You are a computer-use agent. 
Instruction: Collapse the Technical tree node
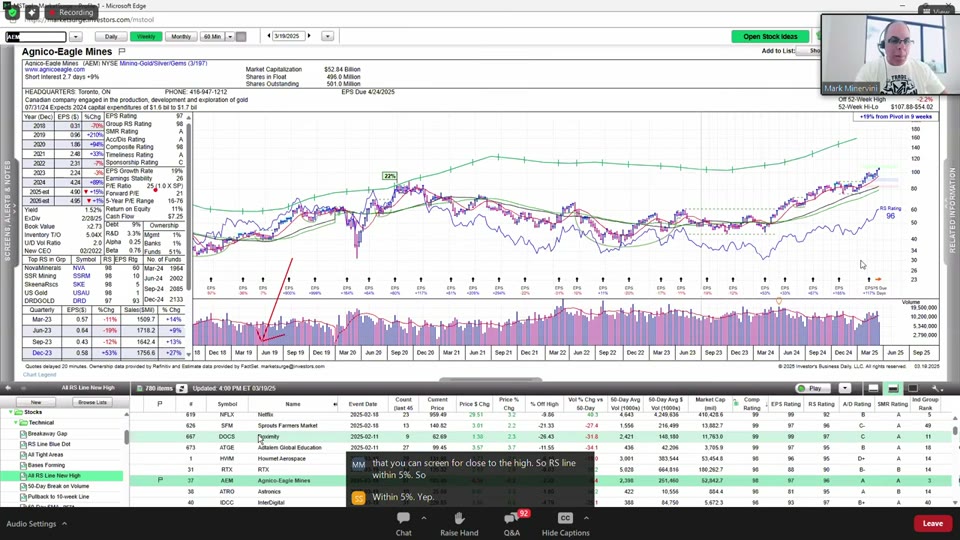[x=16, y=422]
